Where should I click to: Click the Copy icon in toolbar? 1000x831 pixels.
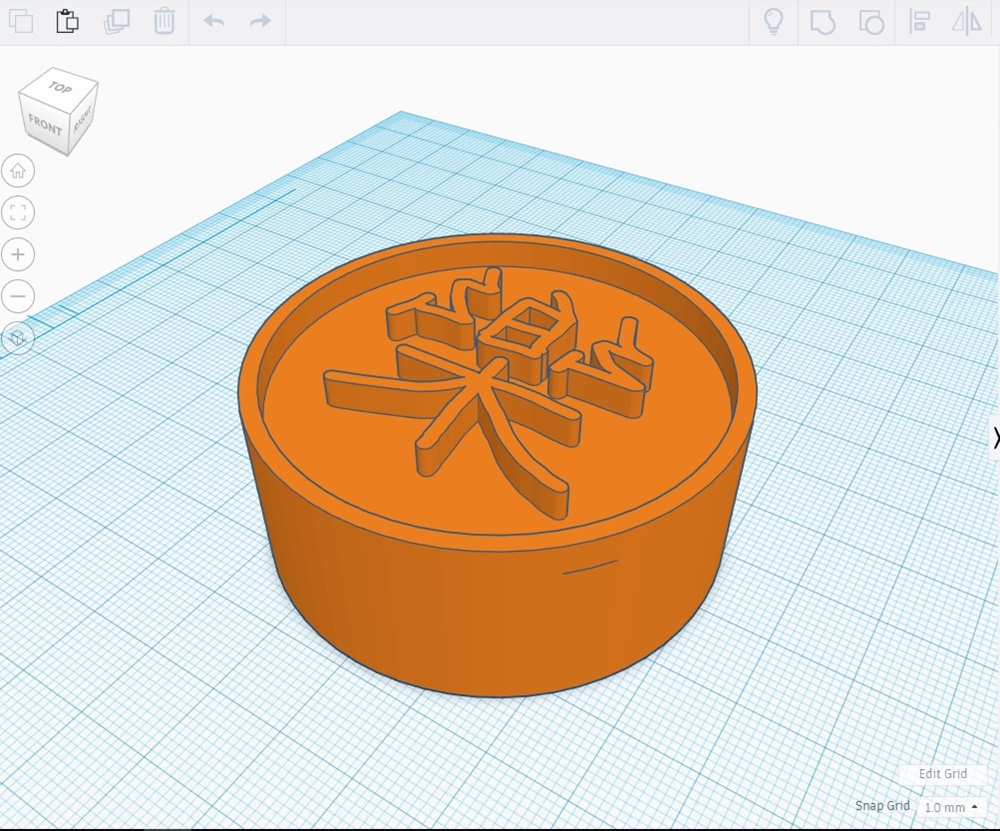click(x=20, y=21)
